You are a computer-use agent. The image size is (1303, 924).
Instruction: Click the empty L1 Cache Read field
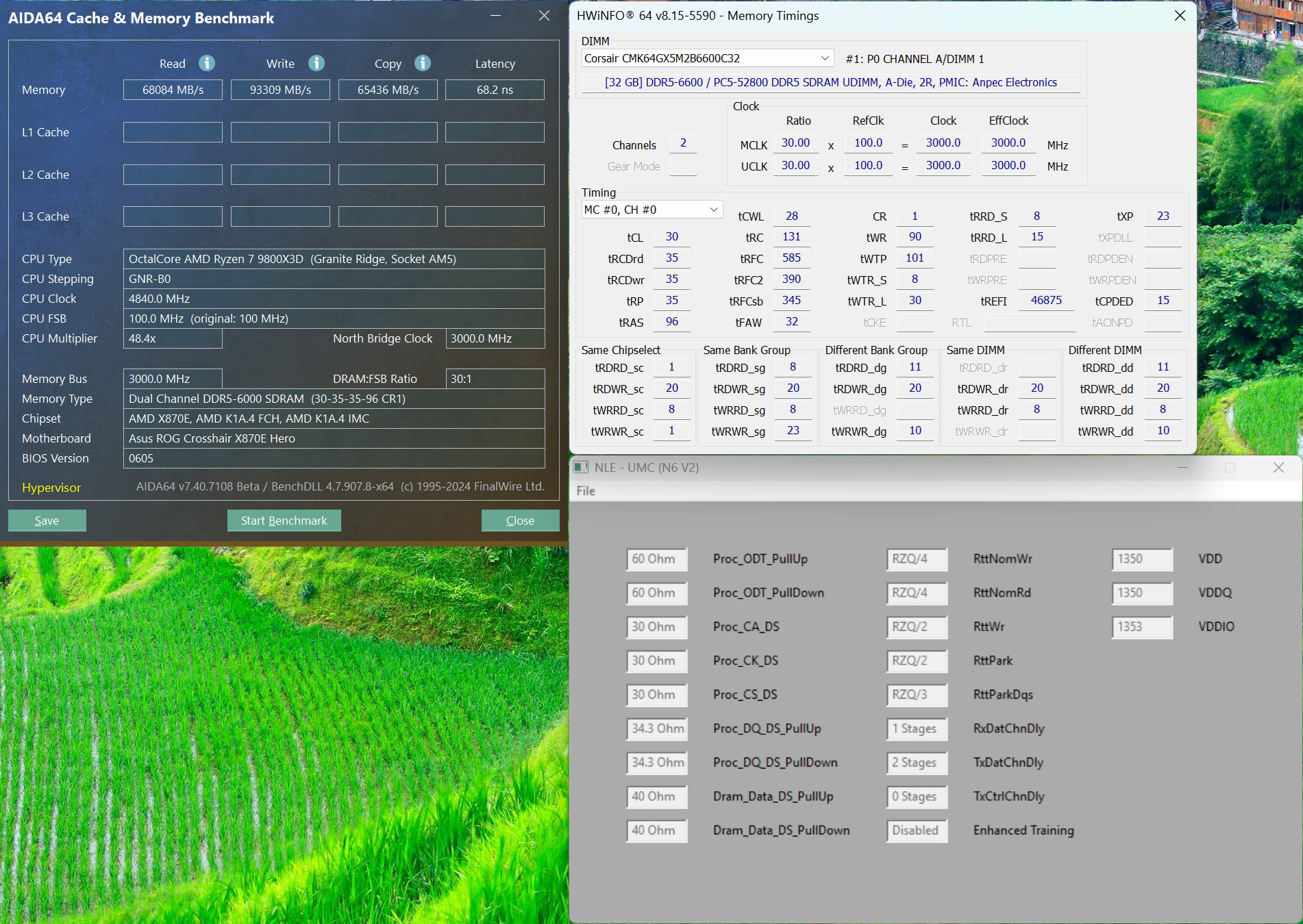[173, 132]
